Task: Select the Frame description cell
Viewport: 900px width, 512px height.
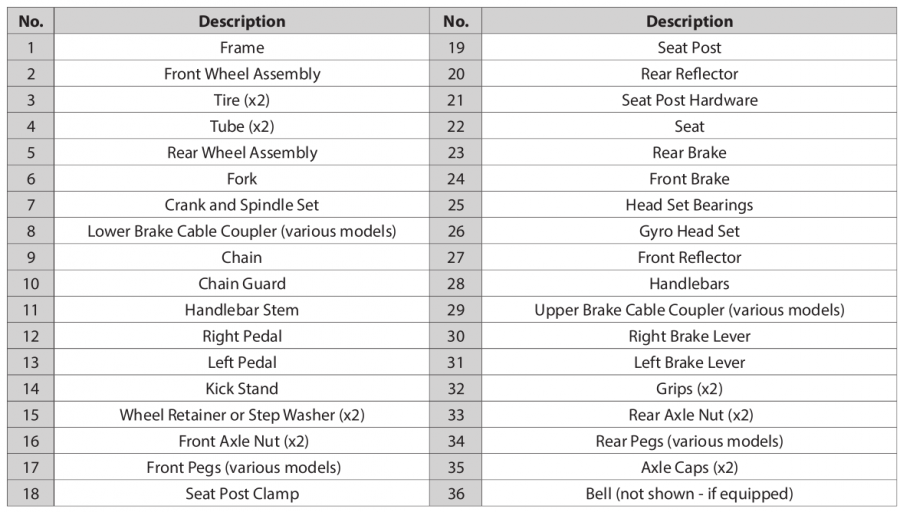Action: [242, 48]
